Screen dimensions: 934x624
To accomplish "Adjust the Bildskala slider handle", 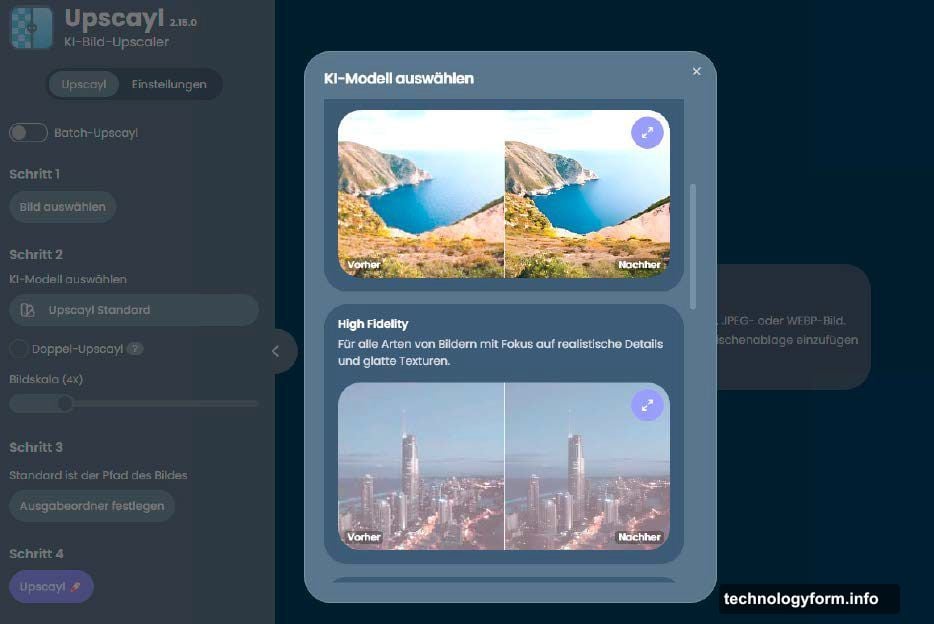I will [65, 404].
